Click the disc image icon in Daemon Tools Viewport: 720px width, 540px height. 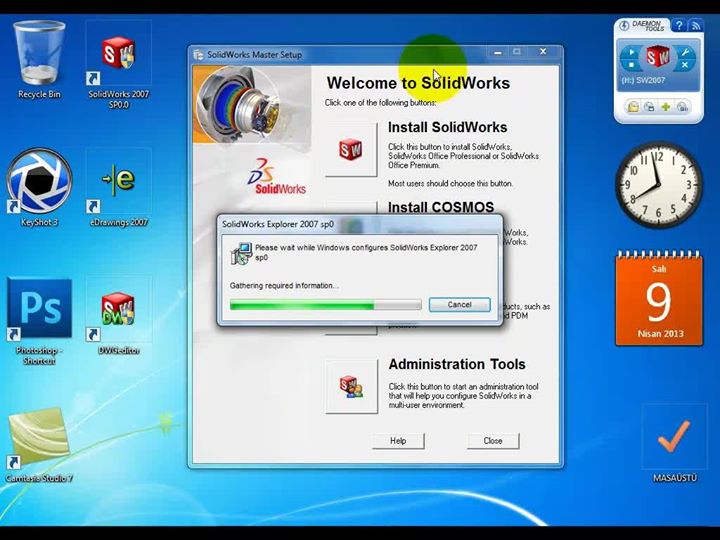coord(649,107)
